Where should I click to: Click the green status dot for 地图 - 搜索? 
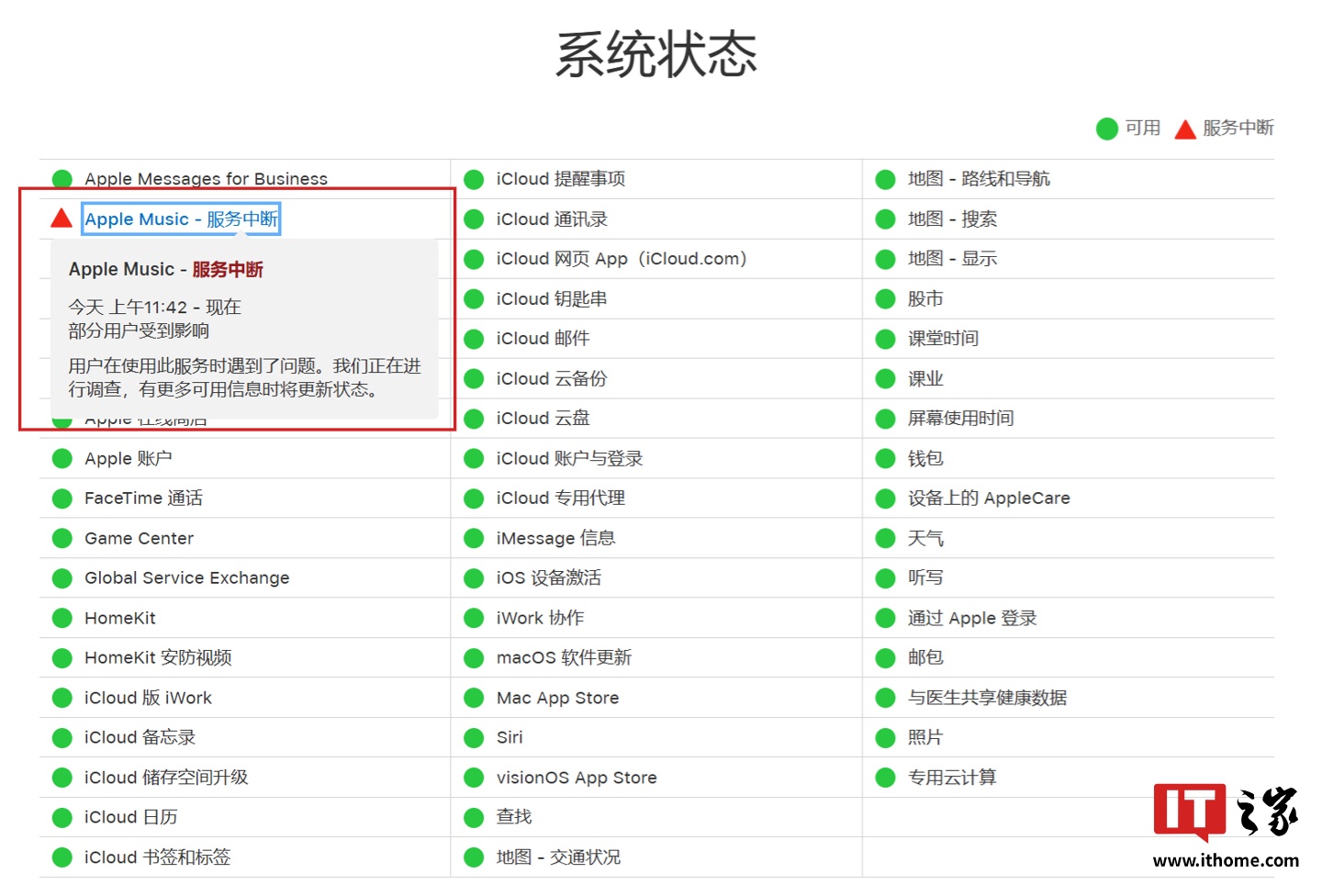885,219
